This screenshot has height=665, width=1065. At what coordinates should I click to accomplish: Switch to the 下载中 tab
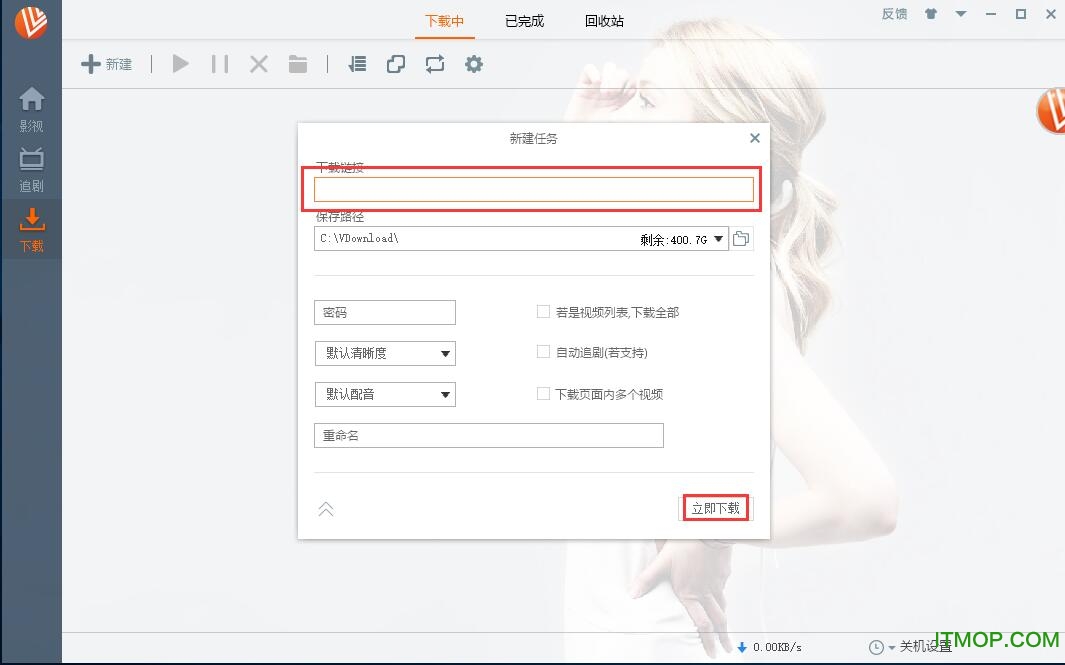click(x=444, y=21)
